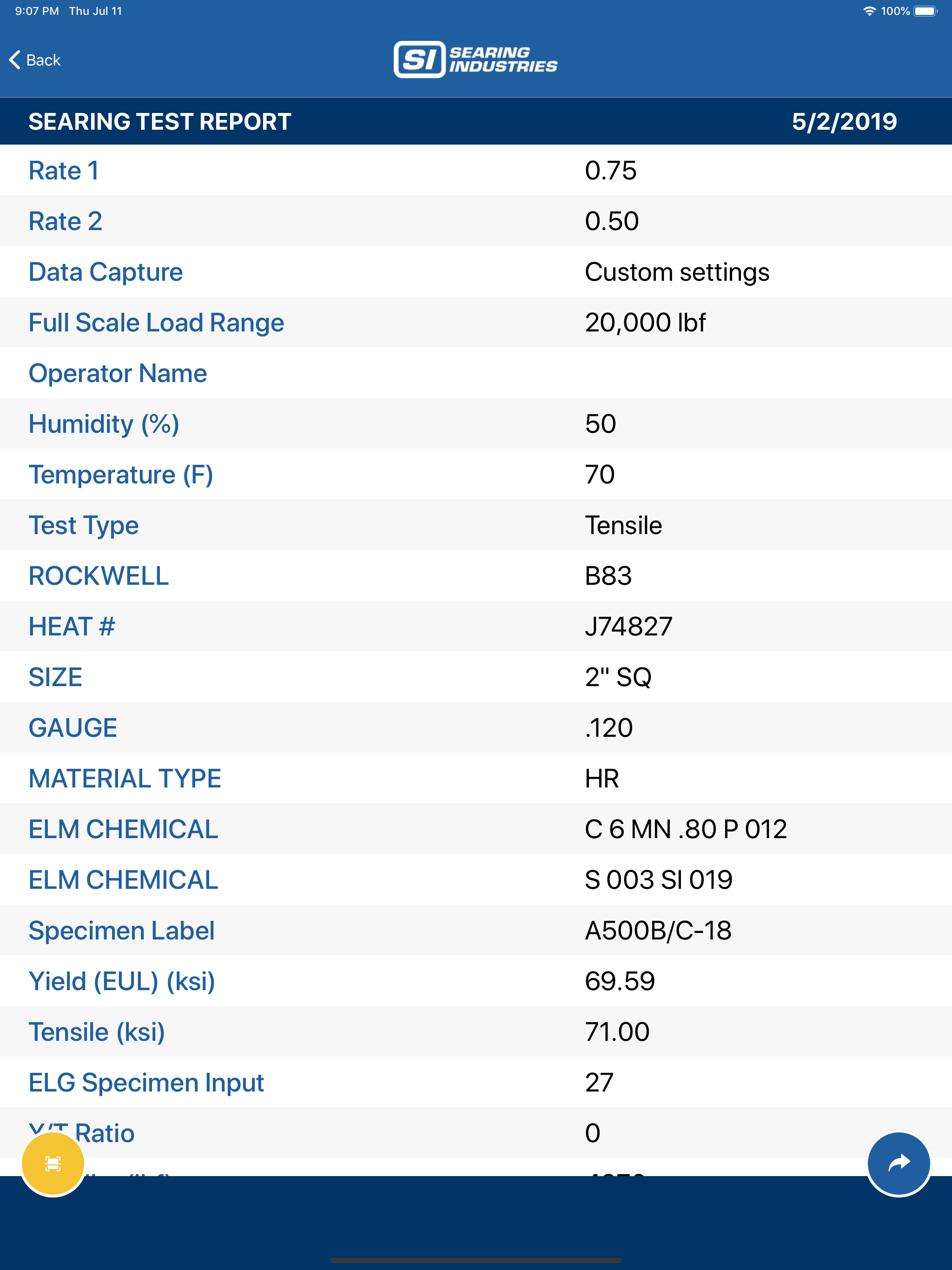Viewport: 952px width, 1270px height.
Task: Tap the HEAT # label
Action: coord(72,626)
